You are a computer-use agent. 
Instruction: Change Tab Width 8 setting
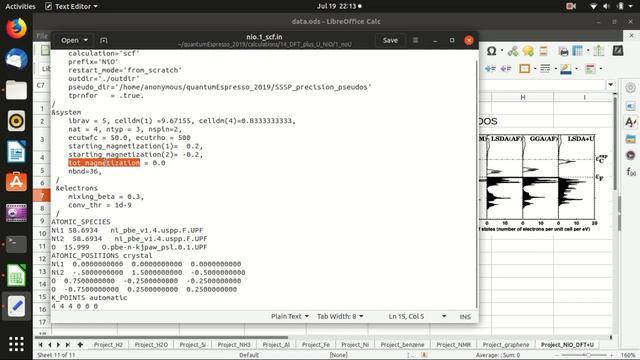tap(340, 316)
